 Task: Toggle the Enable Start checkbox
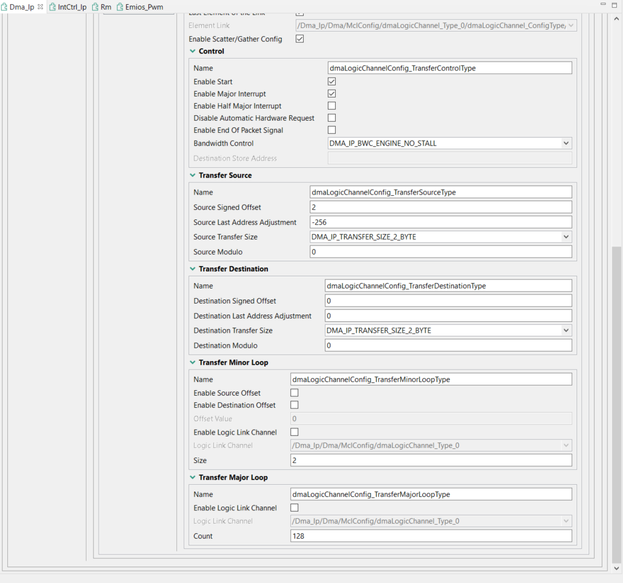coord(332,81)
